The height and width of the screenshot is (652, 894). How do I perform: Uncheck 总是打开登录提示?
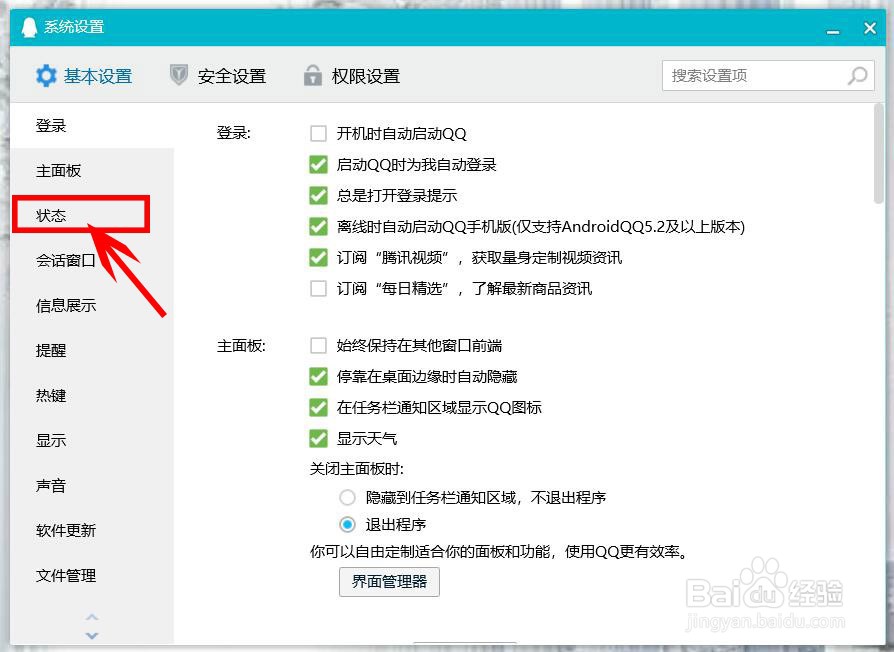tap(318, 195)
